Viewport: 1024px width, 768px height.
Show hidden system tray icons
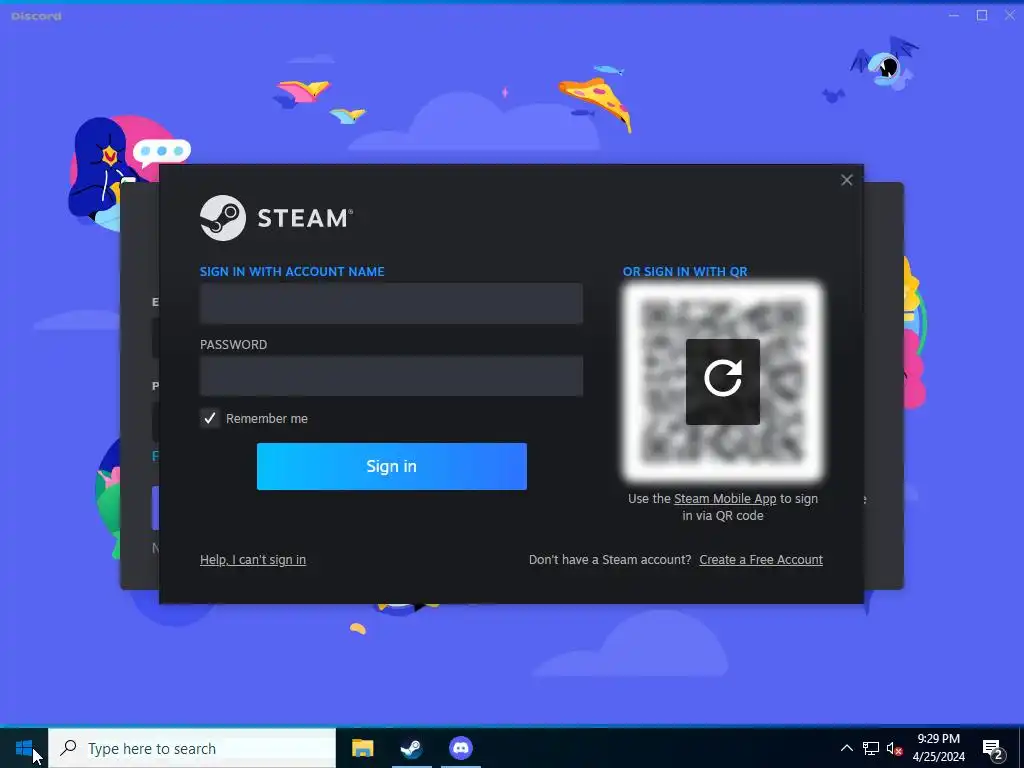tap(846, 748)
